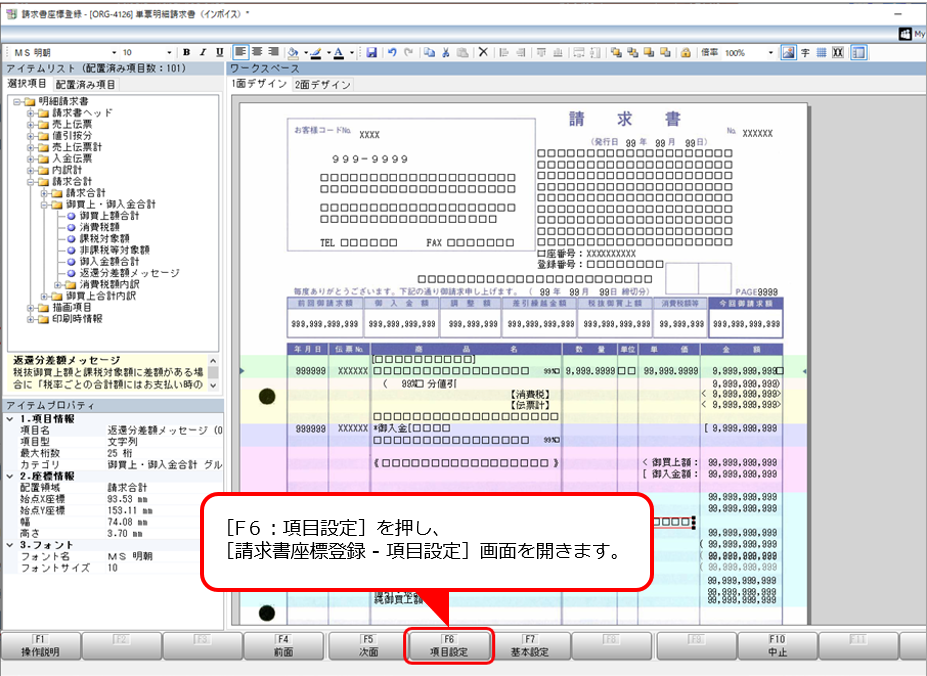Set text alignment to left

(240, 52)
